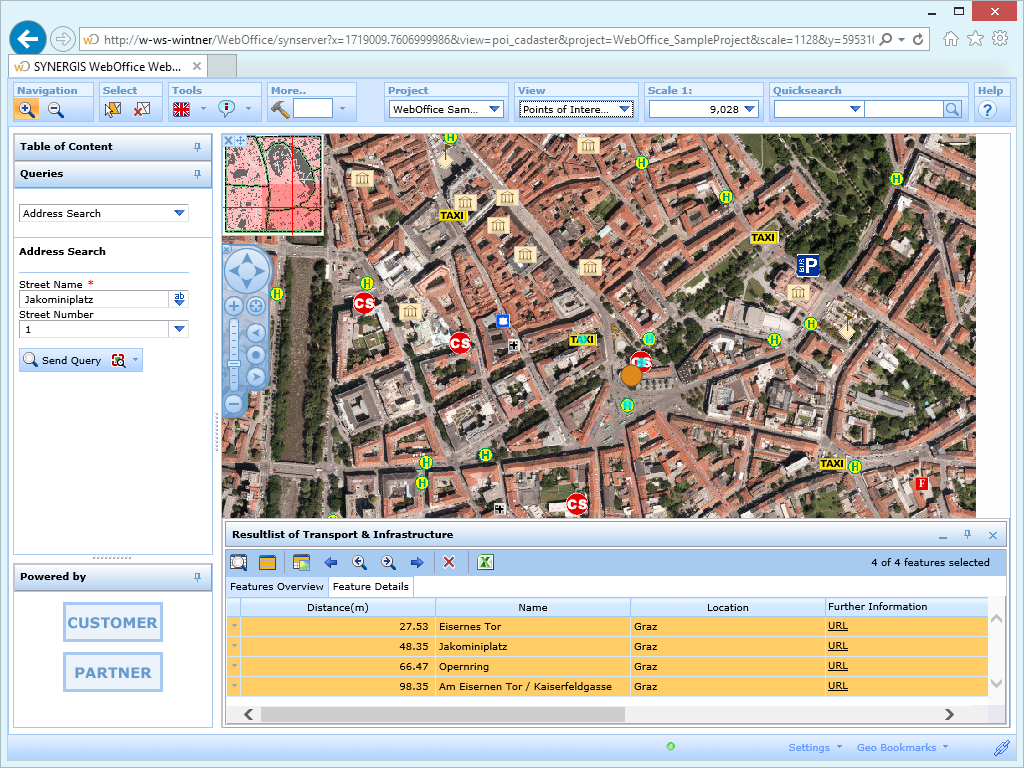The height and width of the screenshot is (768, 1024).
Task: Toggle pin on the Queries panel
Action: coord(197,174)
